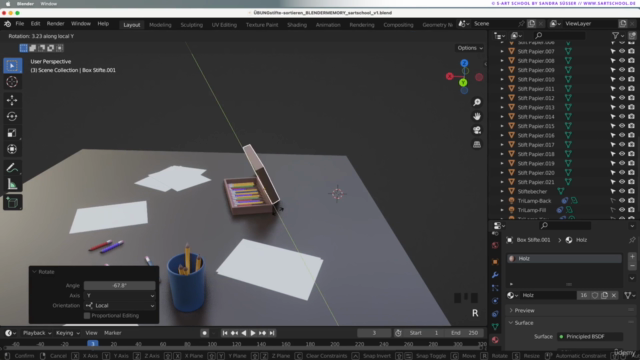Open the Orientation Local dropdown
This screenshot has height=360, width=640.
[x=120, y=306]
